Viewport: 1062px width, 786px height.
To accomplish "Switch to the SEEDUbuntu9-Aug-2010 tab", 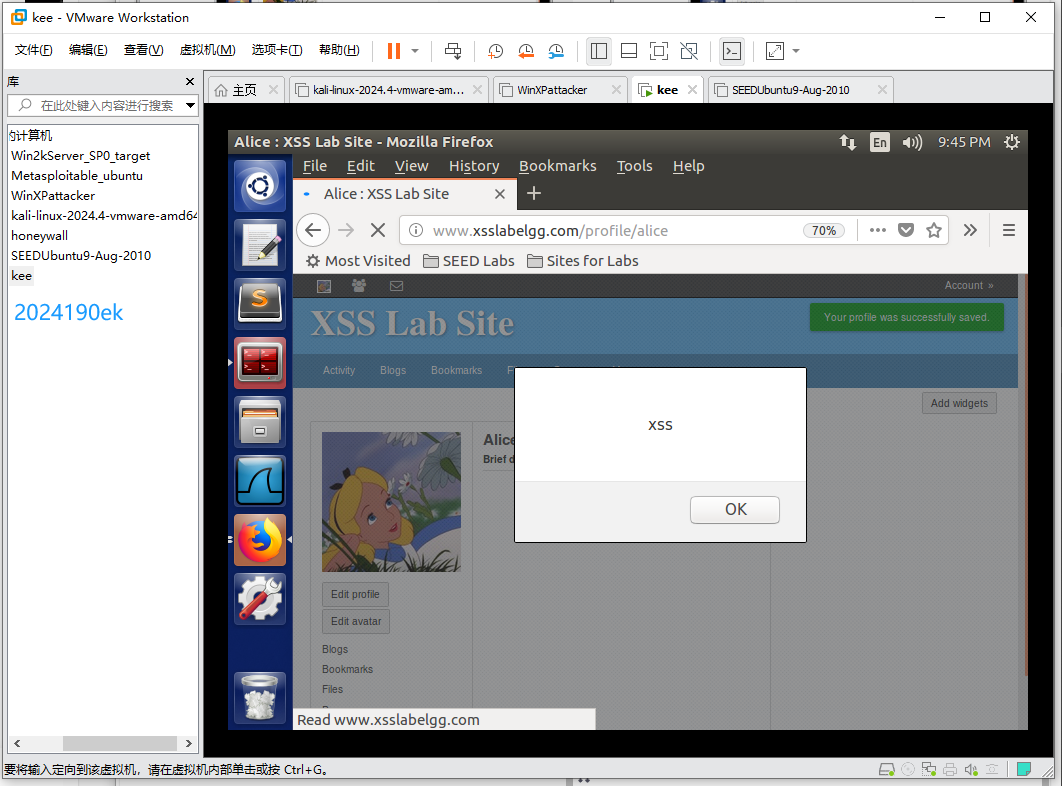I will (x=790, y=90).
